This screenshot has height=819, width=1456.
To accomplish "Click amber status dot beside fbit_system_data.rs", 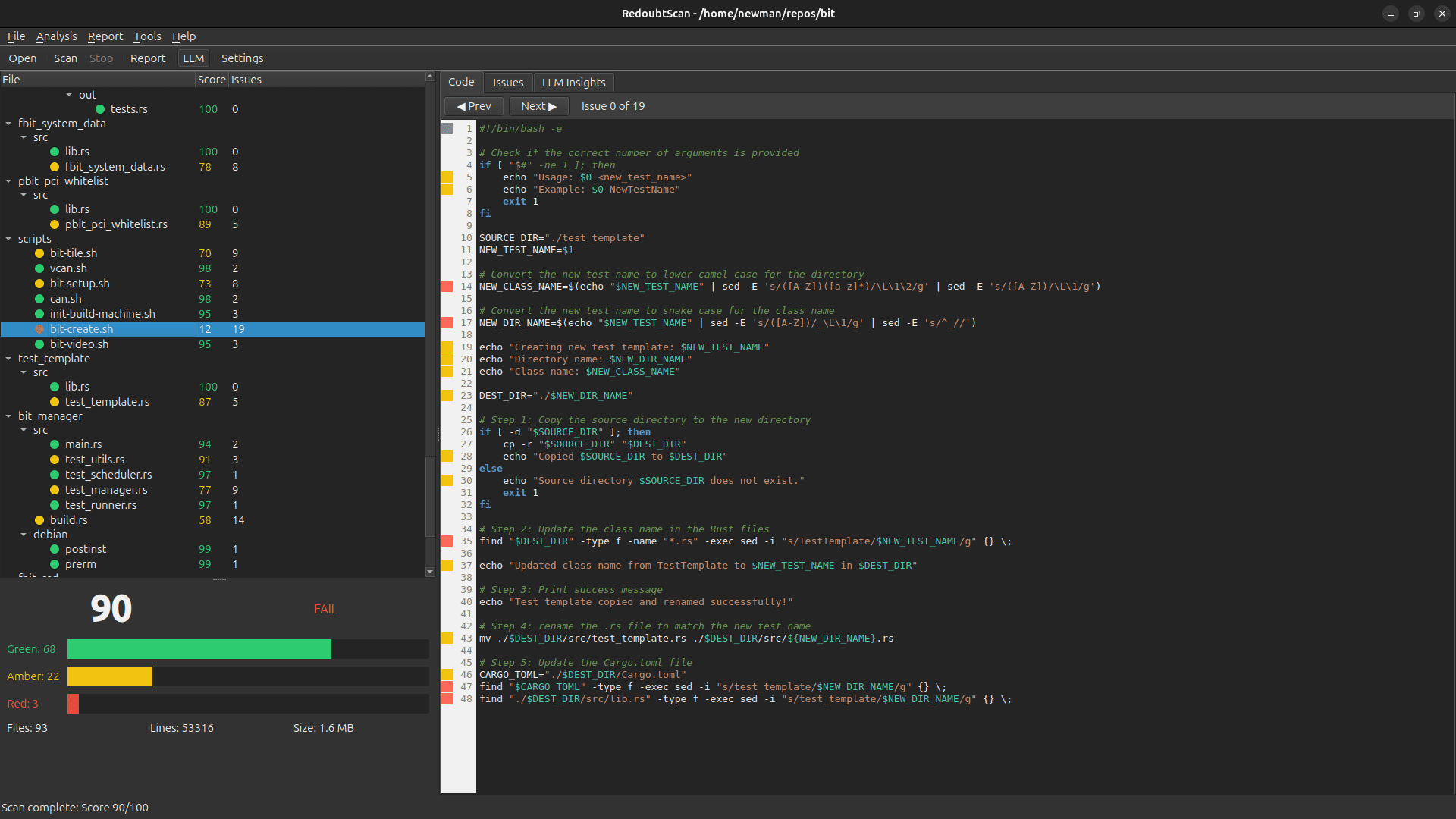I will point(55,167).
